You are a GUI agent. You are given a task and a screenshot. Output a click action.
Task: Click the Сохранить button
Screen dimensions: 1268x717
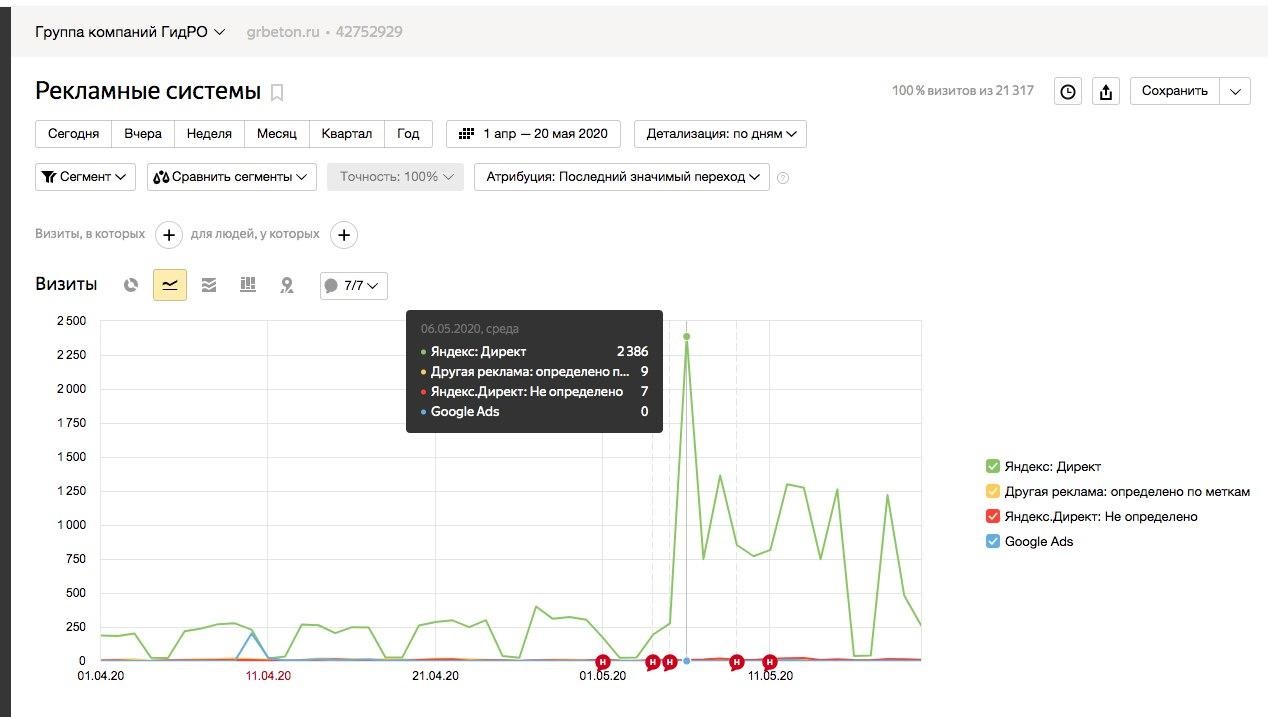1175,91
